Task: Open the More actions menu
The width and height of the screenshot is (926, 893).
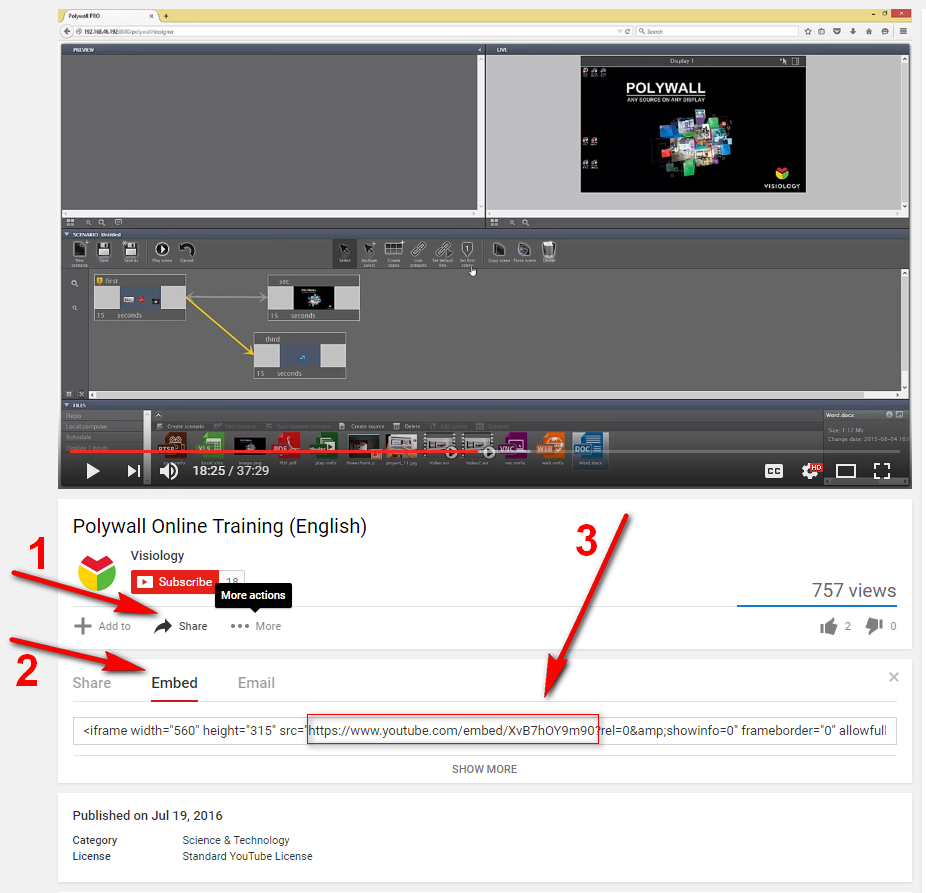Action: click(256, 626)
